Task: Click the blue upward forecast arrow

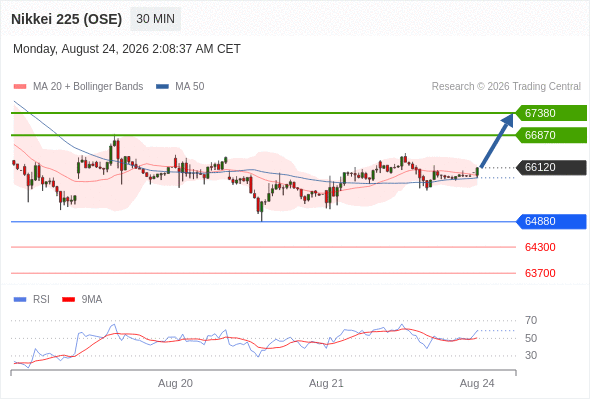Action: pos(497,140)
